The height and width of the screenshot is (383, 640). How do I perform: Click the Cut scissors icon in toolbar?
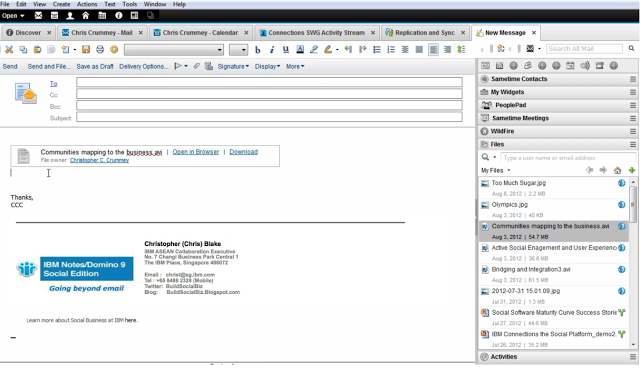tap(9, 49)
